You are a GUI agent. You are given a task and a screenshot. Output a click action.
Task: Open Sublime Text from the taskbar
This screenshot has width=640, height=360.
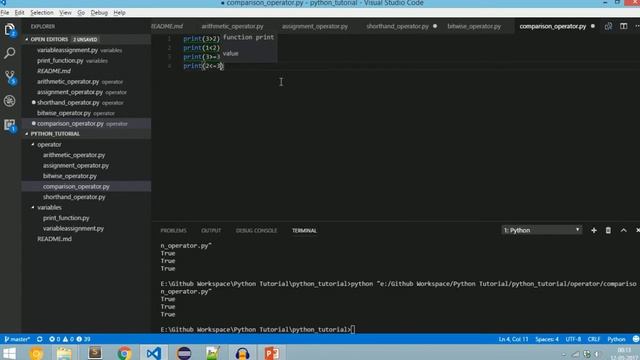[x=95, y=353]
